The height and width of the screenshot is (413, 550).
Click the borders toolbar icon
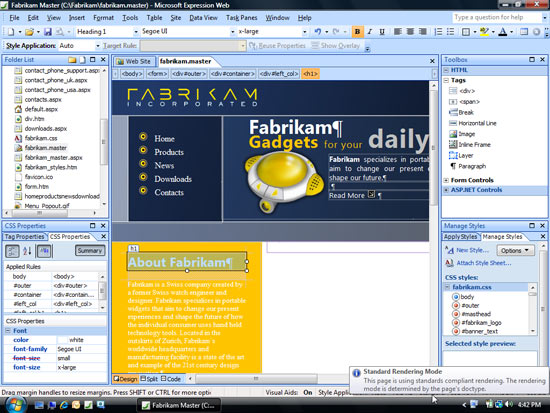tap(466, 32)
